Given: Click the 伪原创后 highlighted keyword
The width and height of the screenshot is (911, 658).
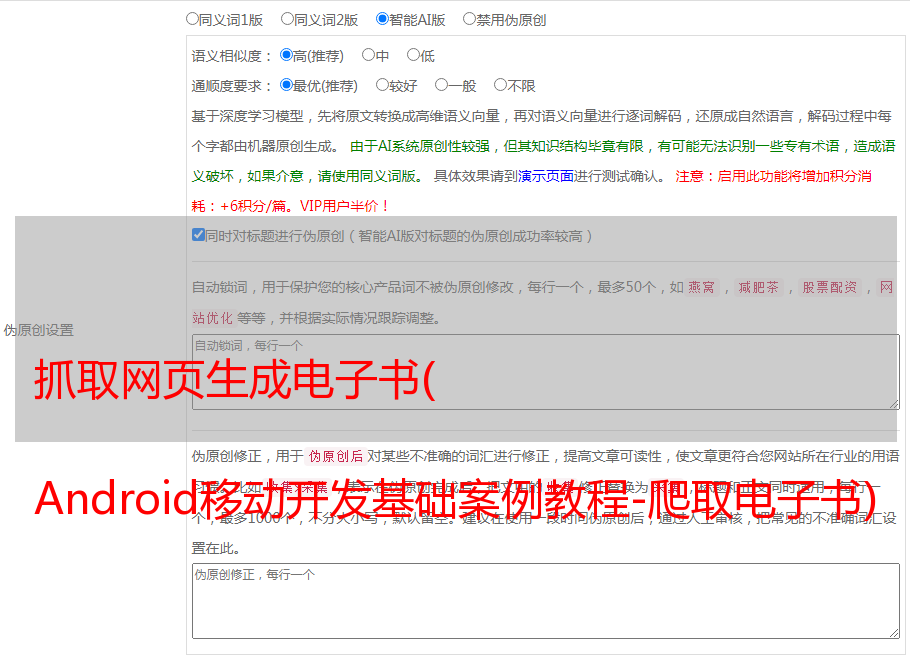Looking at the screenshot, I should 336,456.
